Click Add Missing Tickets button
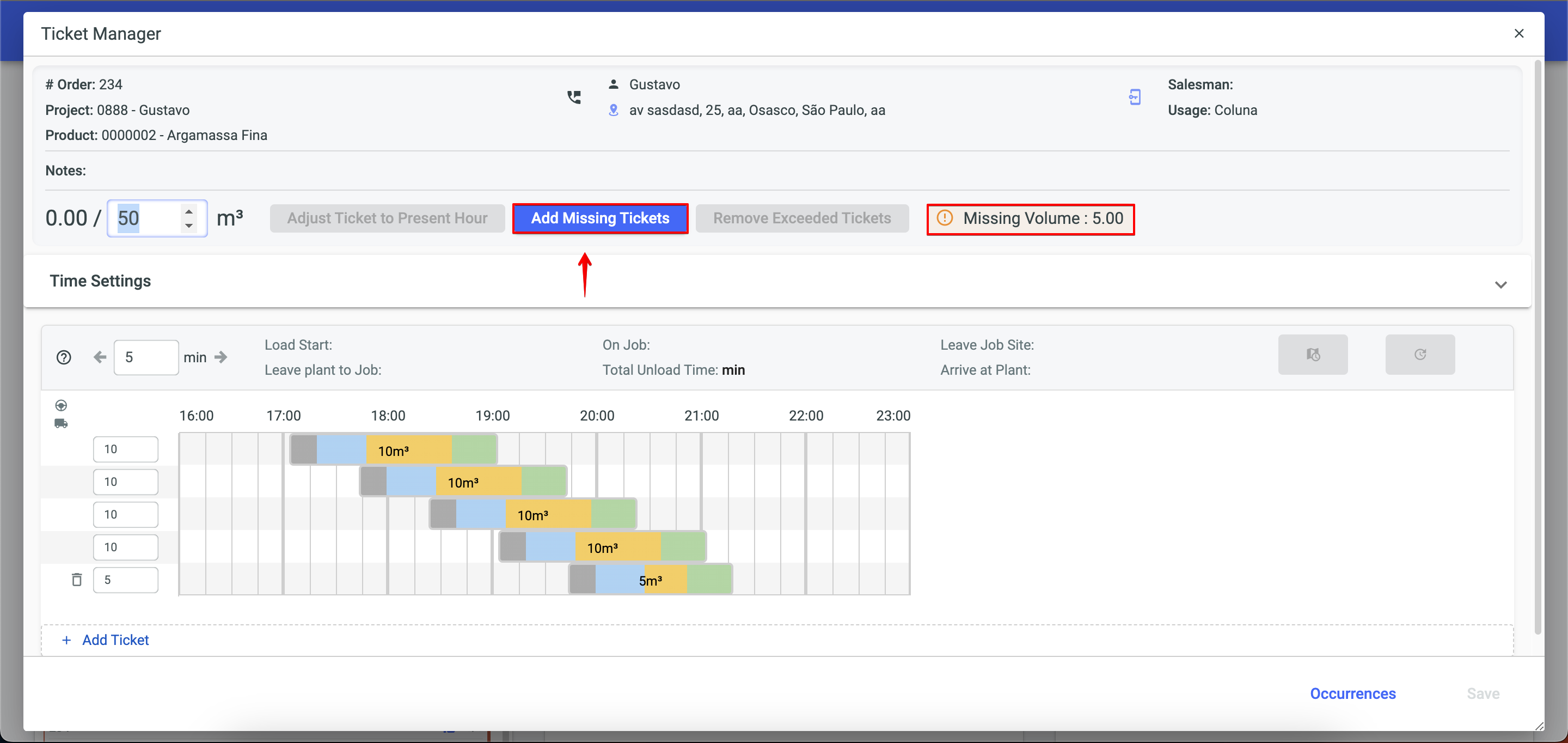This screenshot has height=743, width=1568. (599, 218)
